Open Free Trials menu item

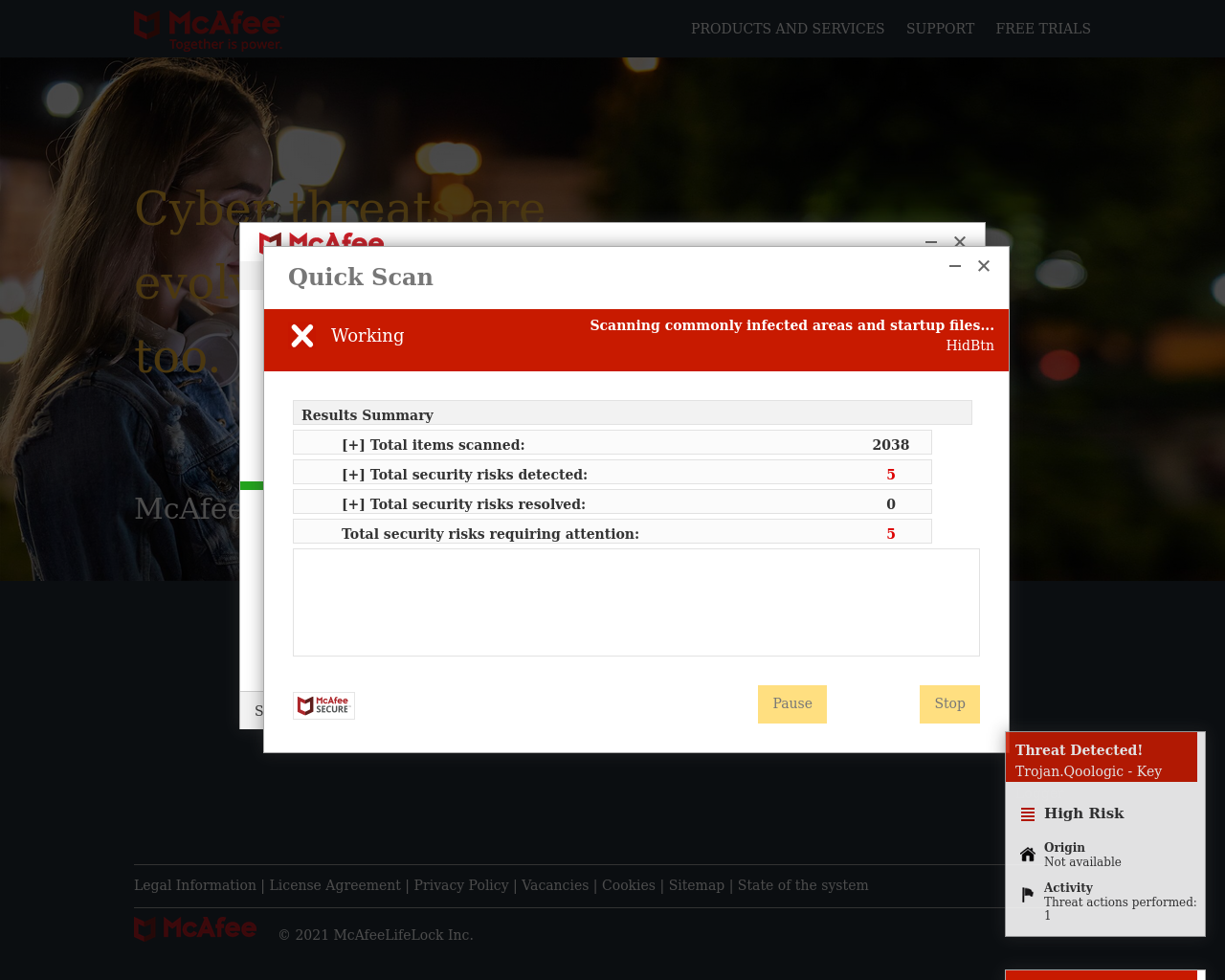(1043, 29)
